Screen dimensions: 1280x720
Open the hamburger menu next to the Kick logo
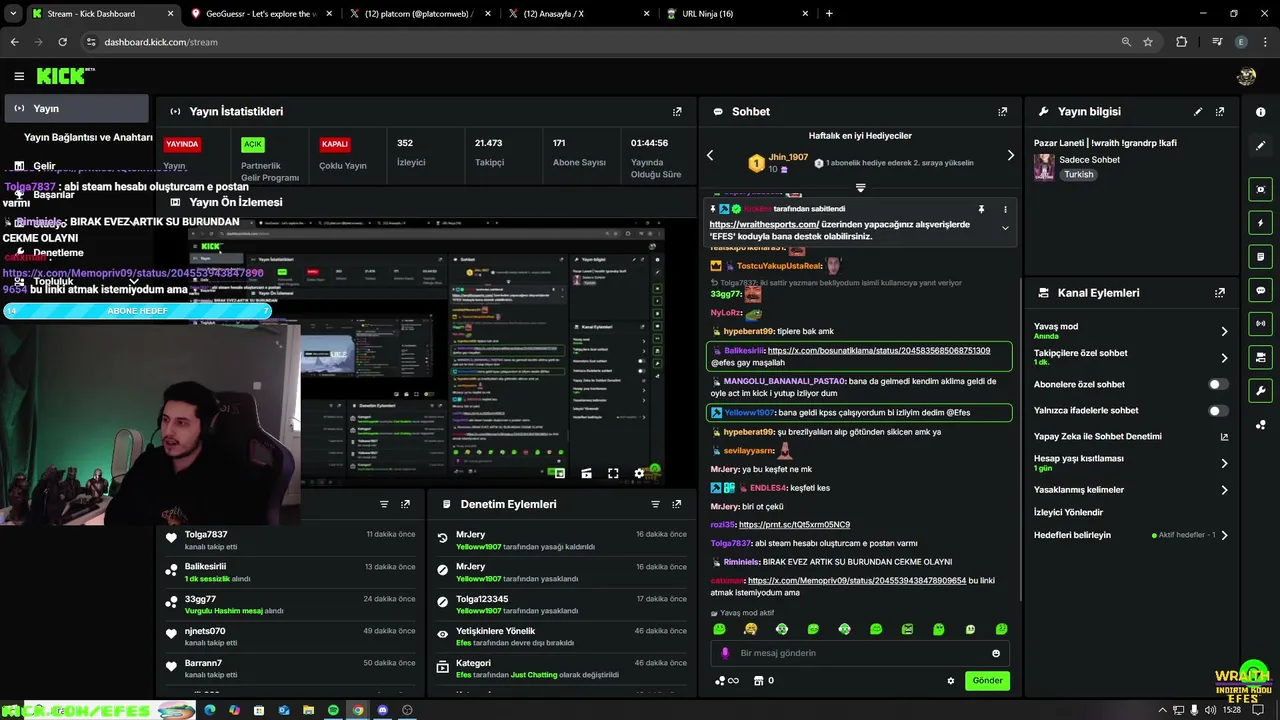point(19,76)
